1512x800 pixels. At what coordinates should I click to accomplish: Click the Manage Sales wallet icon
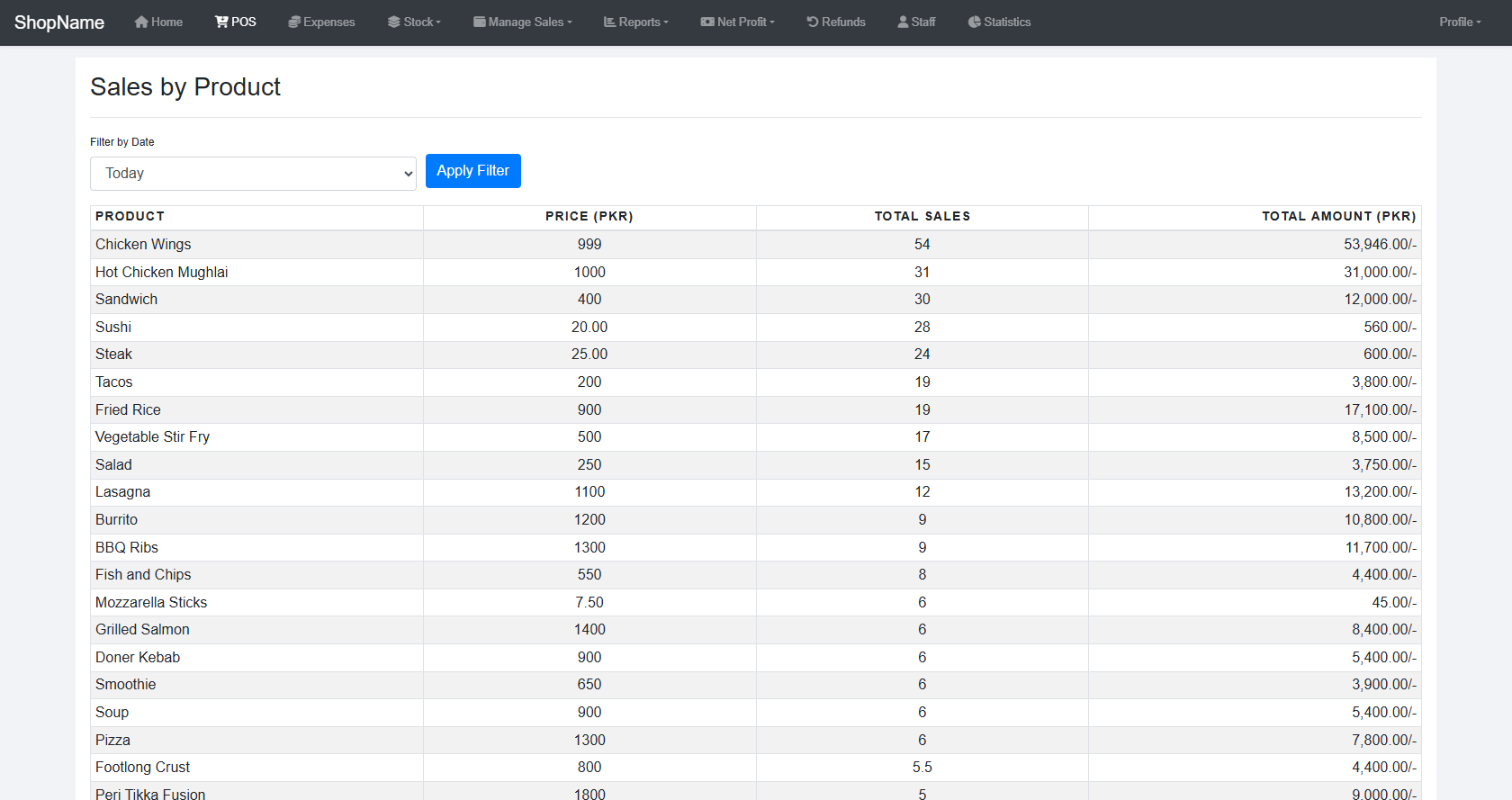pos(480,22)
